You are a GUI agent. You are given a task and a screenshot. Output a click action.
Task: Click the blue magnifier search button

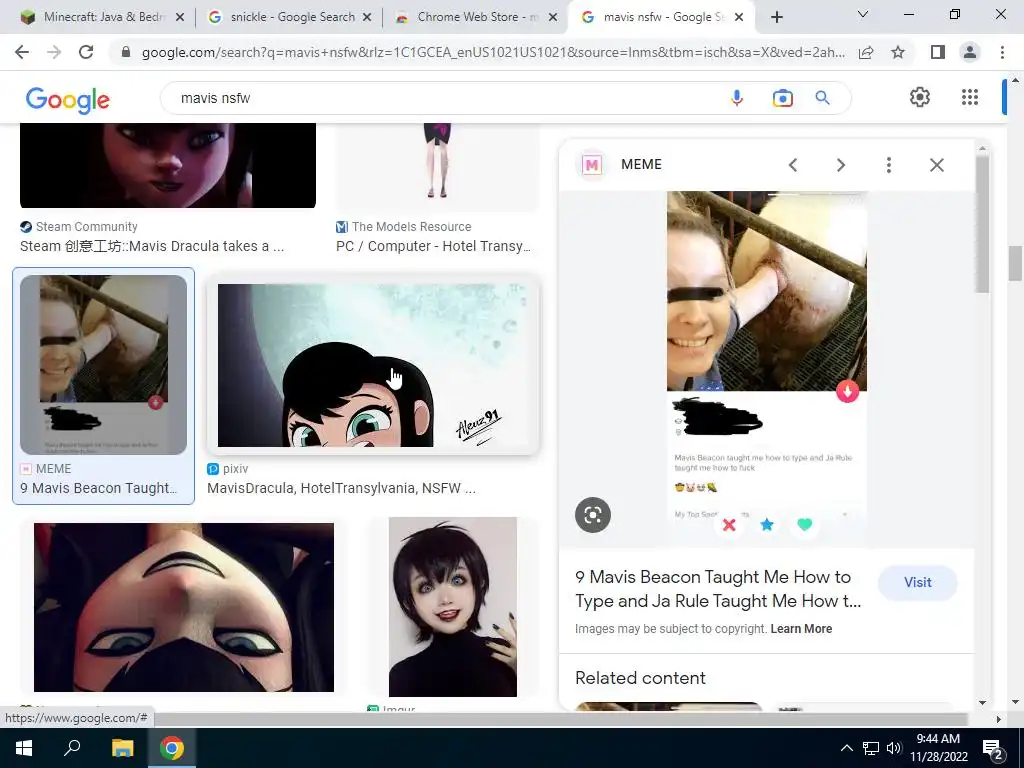tap(822, 98)
